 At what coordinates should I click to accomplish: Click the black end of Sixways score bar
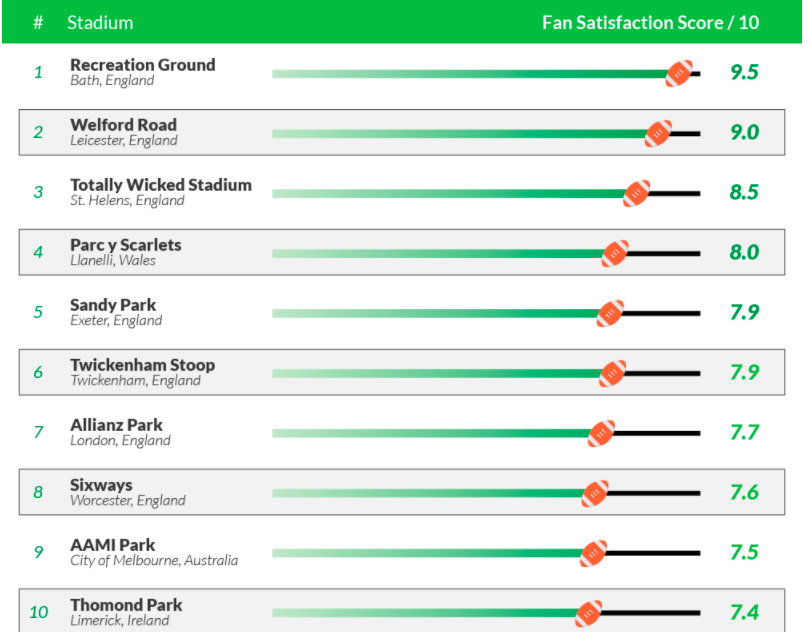tap(654, 493)
